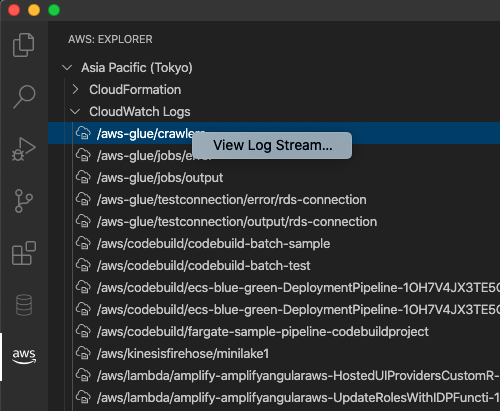Expand the CloudFormation node chevron

76,89
